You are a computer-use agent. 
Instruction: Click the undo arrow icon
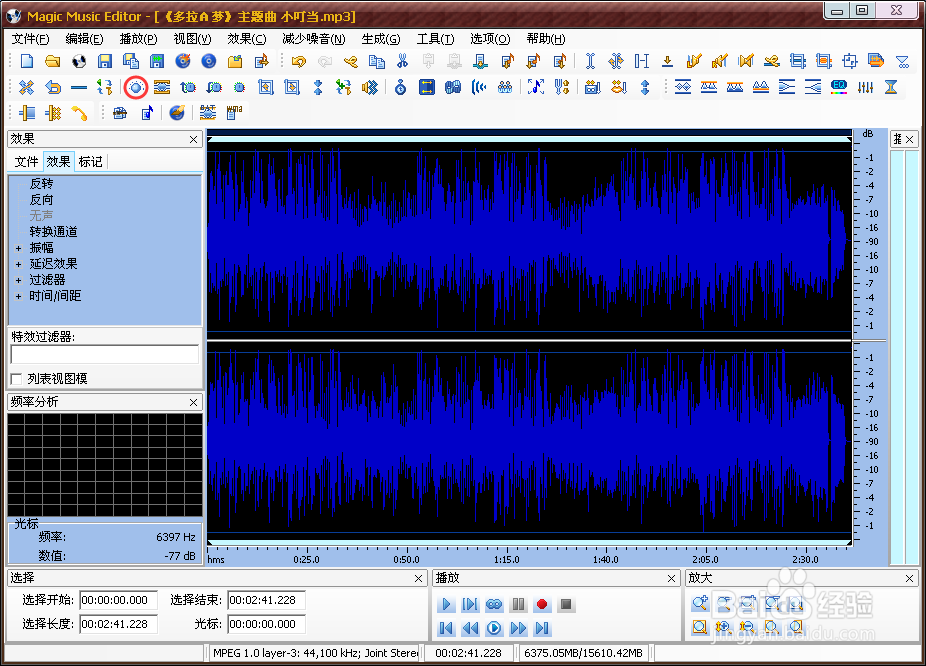click(299, 61)
